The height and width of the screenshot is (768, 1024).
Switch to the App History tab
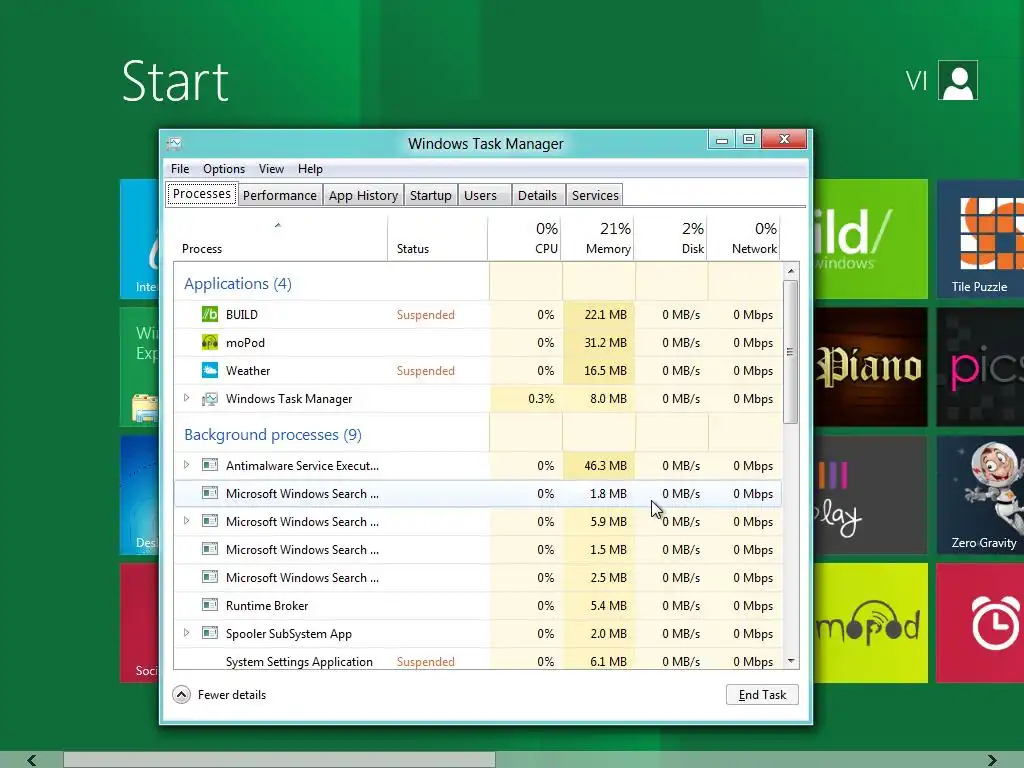(x=363, y=195)
